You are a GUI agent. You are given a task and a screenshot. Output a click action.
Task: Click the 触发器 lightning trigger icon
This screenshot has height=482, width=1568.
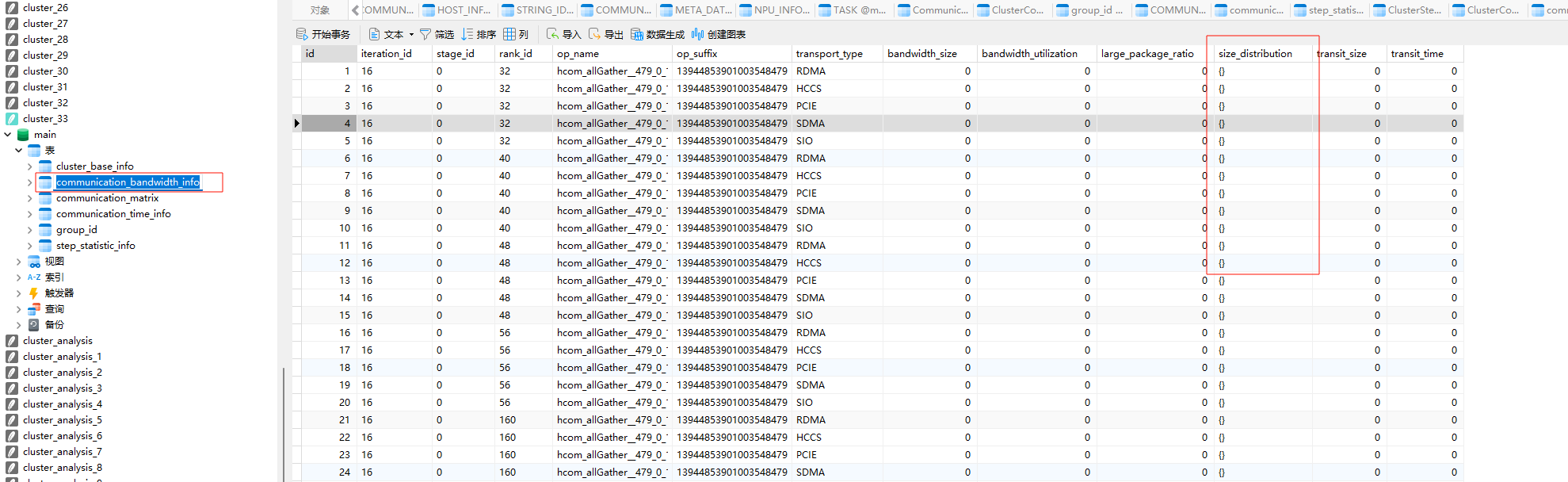tap(34, 293)
